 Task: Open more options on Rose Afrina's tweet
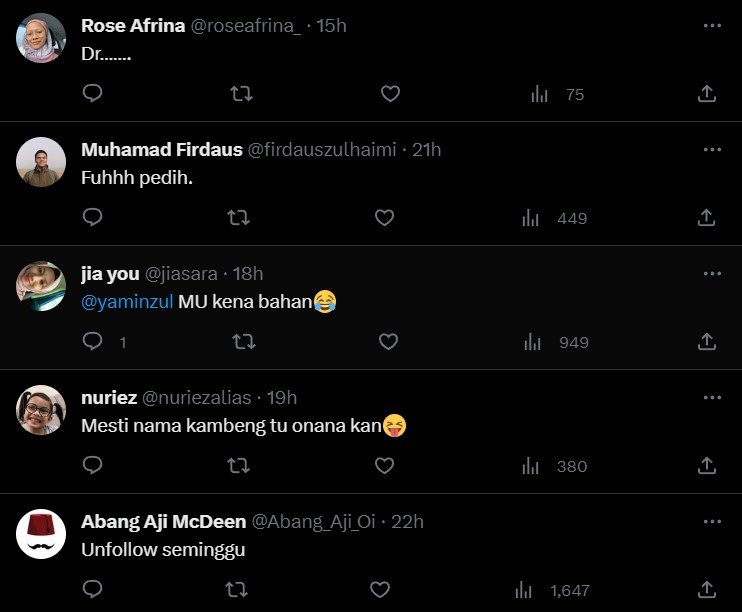(712, 25)
